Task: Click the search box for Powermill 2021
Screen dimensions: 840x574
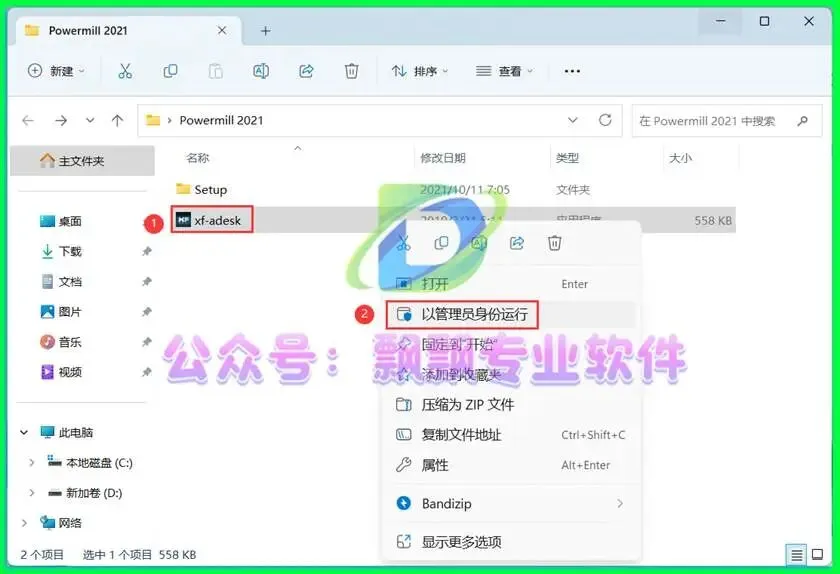Action: point(727,121)
